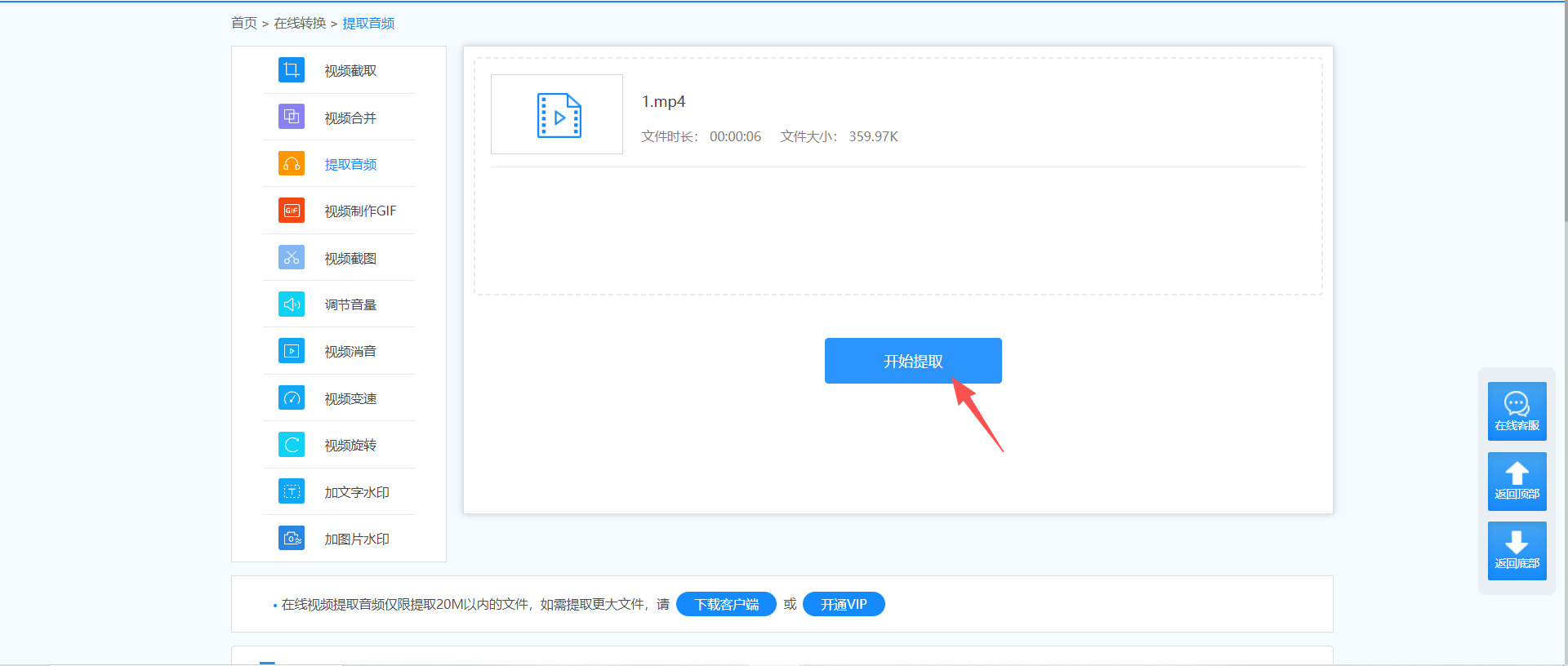Viewport: 1568px width, 666px height.
Task: Click the 提取音频 breadcrumb link
Action: tap(368, 23)
